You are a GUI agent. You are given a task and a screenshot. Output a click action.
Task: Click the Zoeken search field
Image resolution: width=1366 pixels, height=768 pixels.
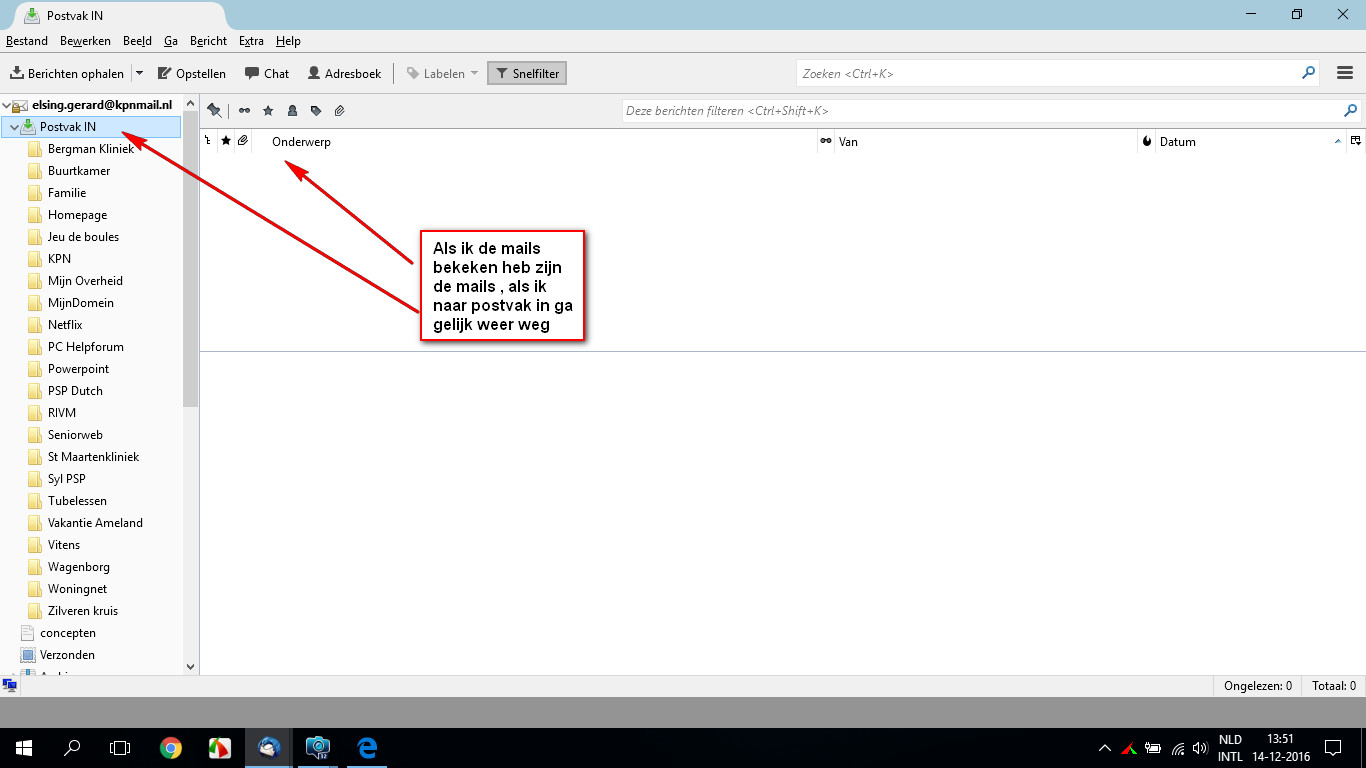[1050, 73]
